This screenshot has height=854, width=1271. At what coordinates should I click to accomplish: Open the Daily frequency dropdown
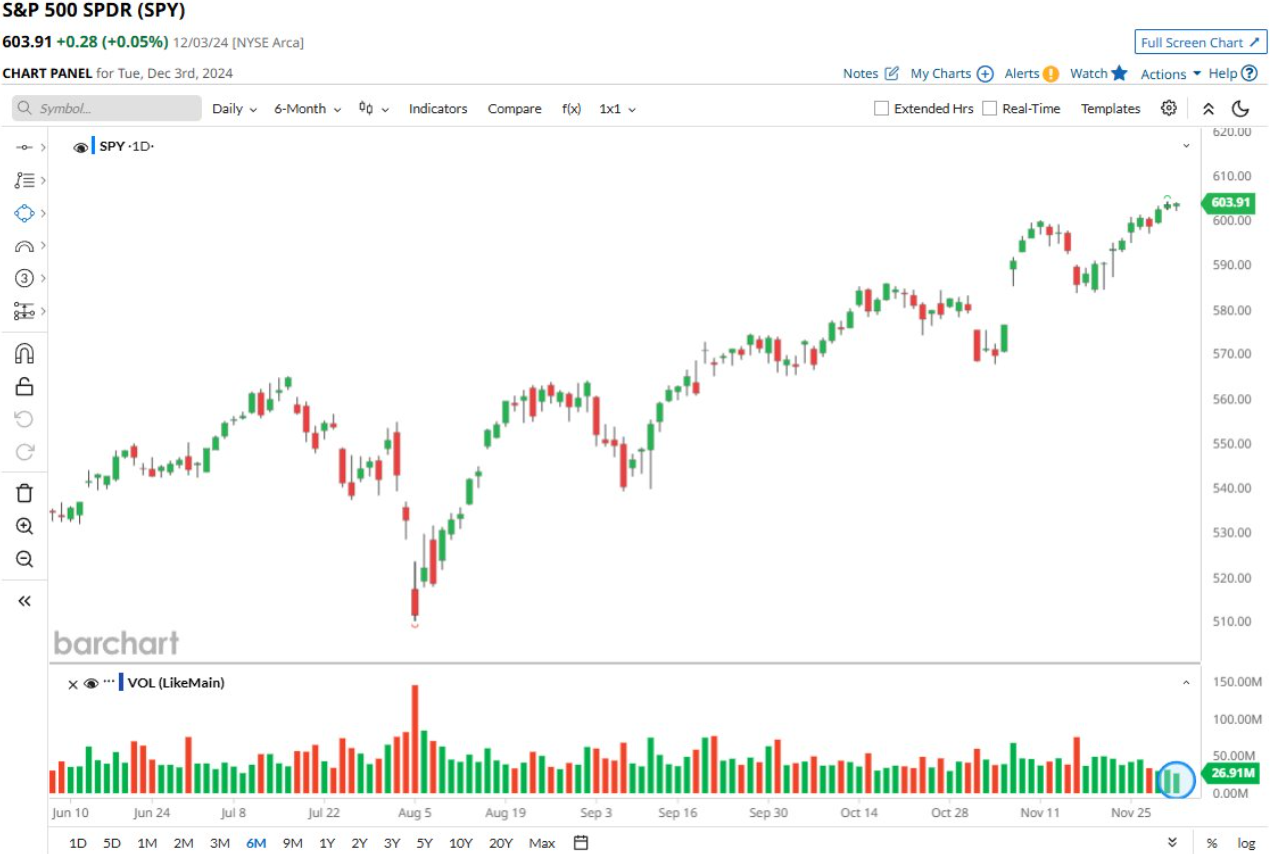click(234, 108)
